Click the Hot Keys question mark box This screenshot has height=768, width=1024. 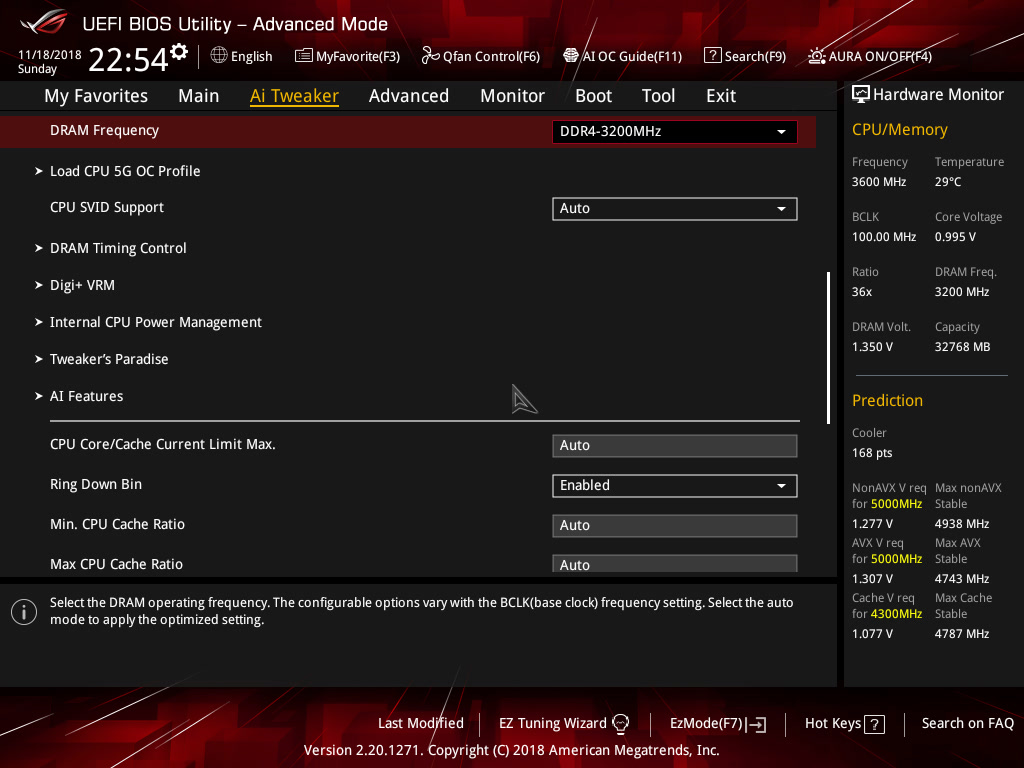[x=874, y=724]
